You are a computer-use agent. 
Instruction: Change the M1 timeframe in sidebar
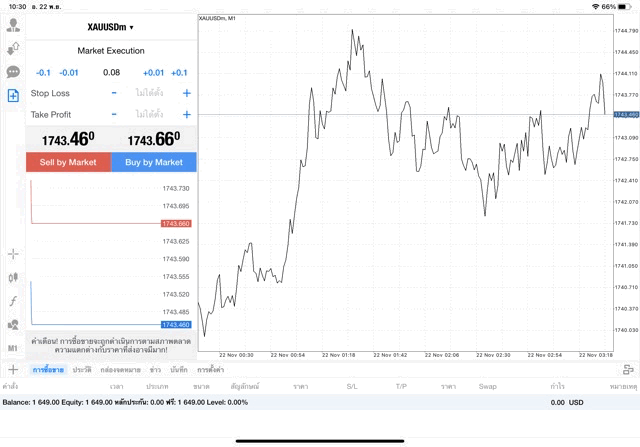coord(13,348)
